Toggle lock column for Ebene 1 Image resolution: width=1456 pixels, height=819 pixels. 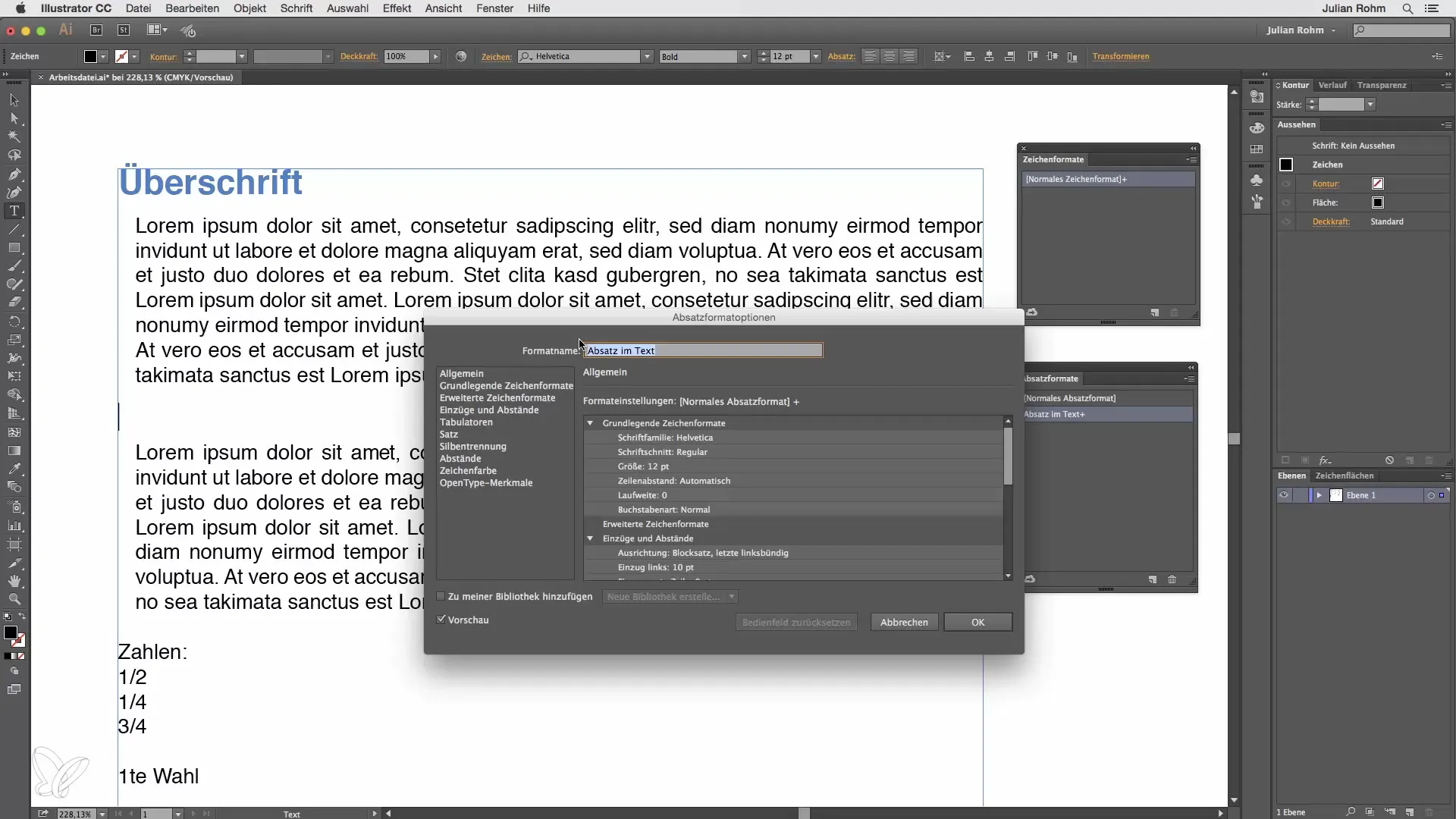pos(1301,495)
